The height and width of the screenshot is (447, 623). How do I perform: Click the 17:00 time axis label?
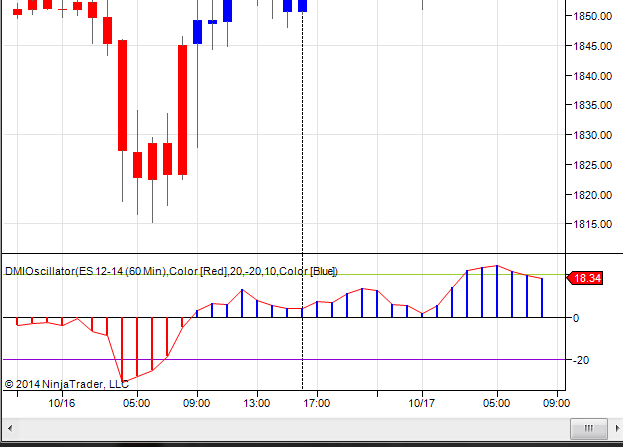coord(317,403)
